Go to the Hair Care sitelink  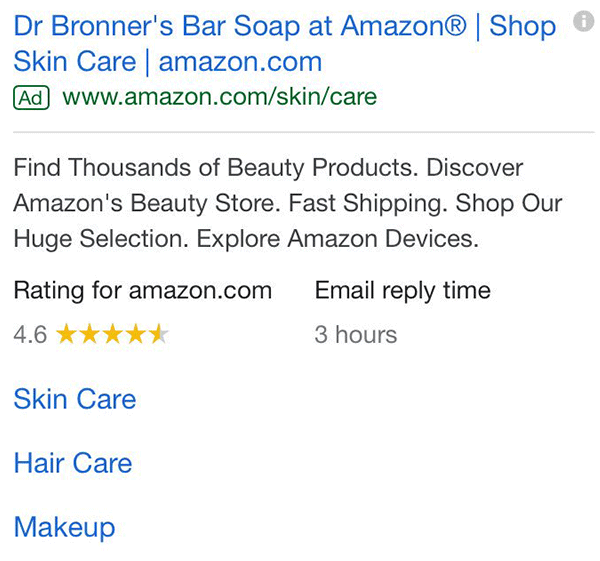tap(73, 463)
